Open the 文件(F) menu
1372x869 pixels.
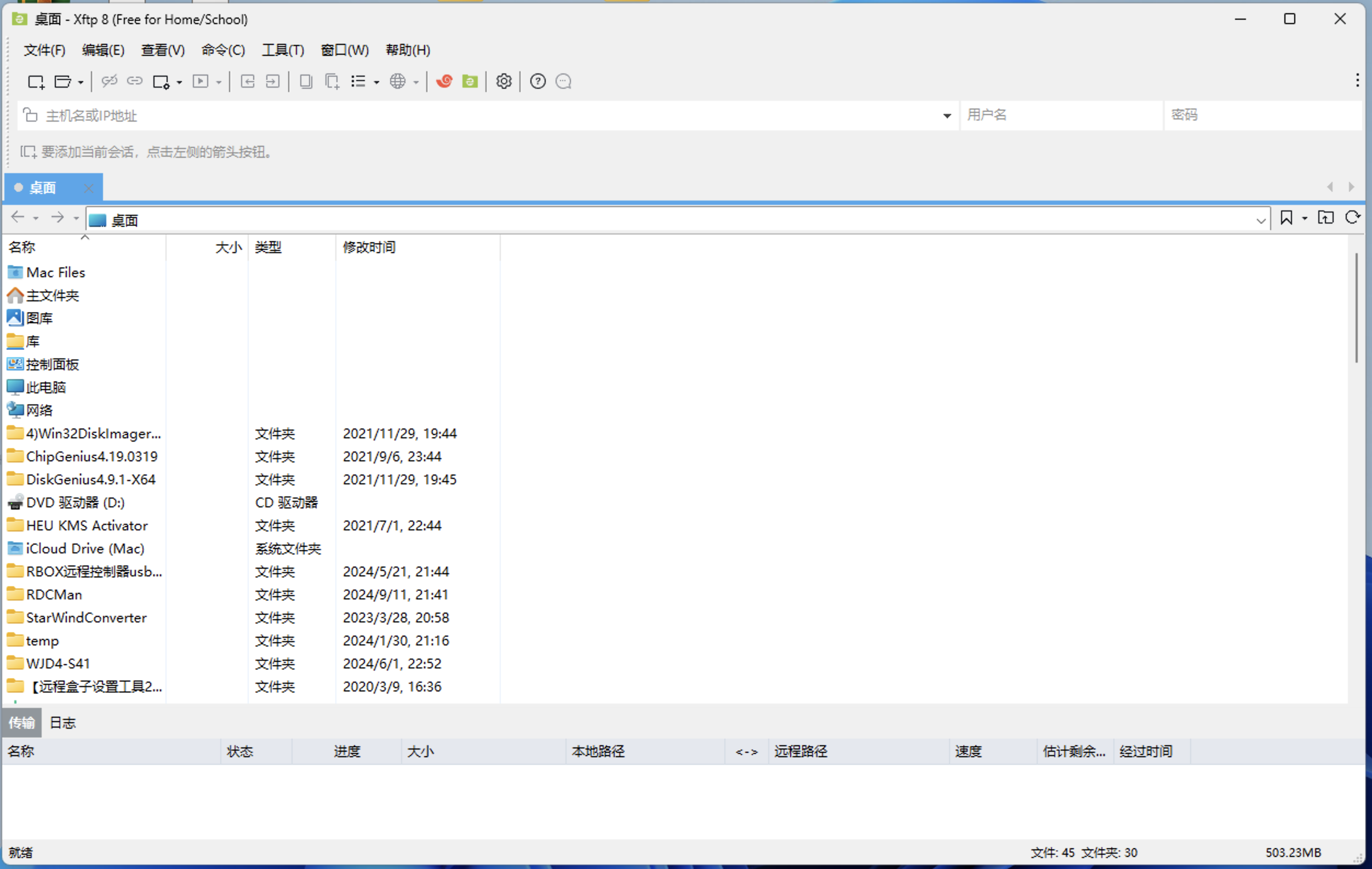pos(44,50)
